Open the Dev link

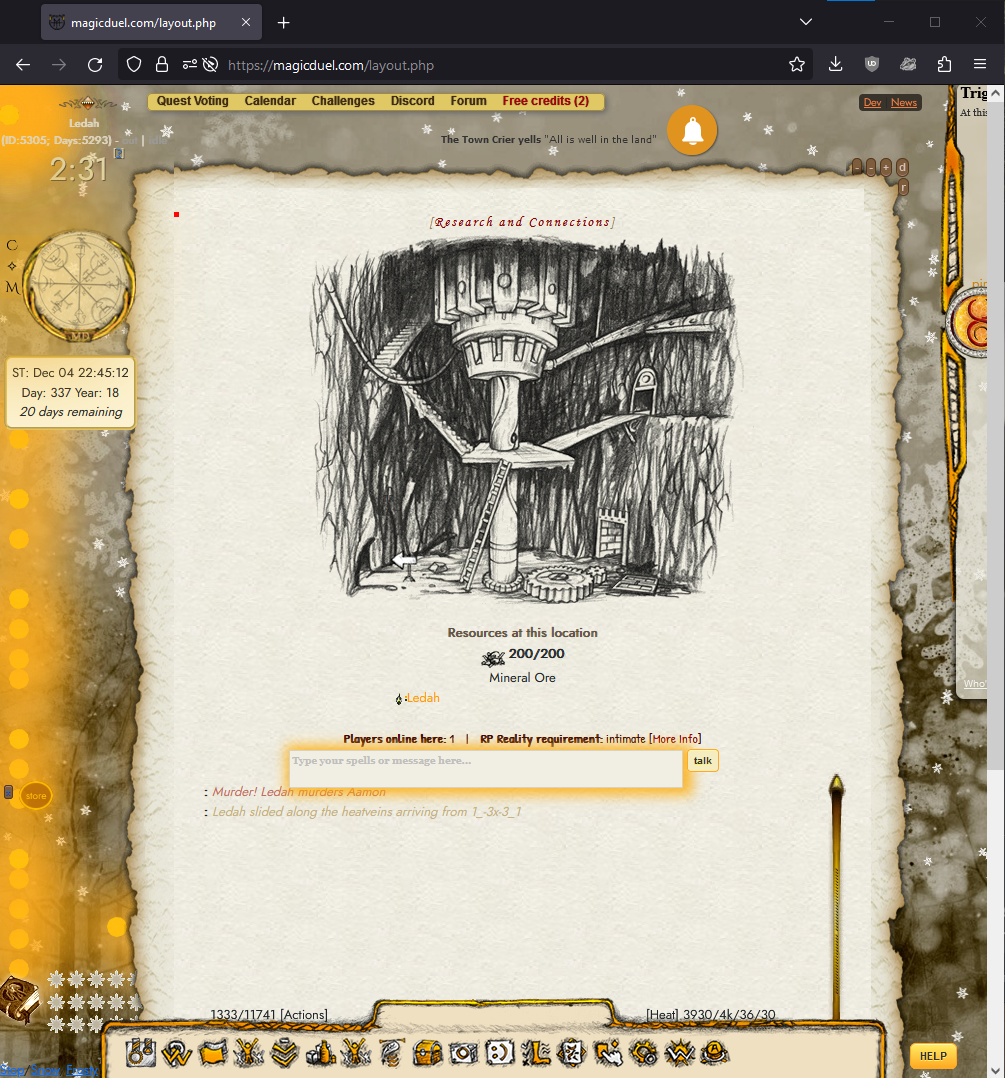coord(872,102)
